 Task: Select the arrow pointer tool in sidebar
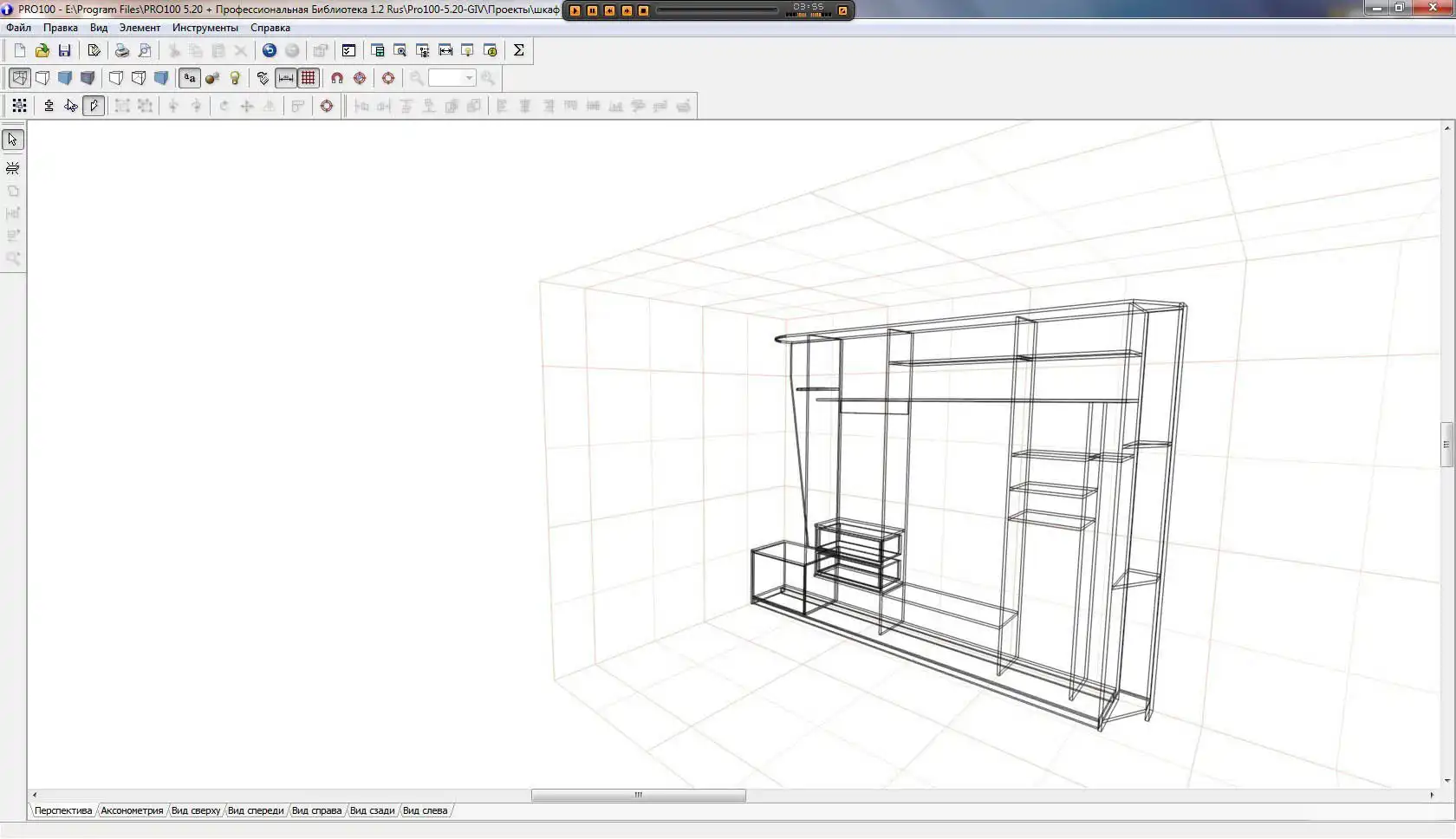[x=13, y=140]
